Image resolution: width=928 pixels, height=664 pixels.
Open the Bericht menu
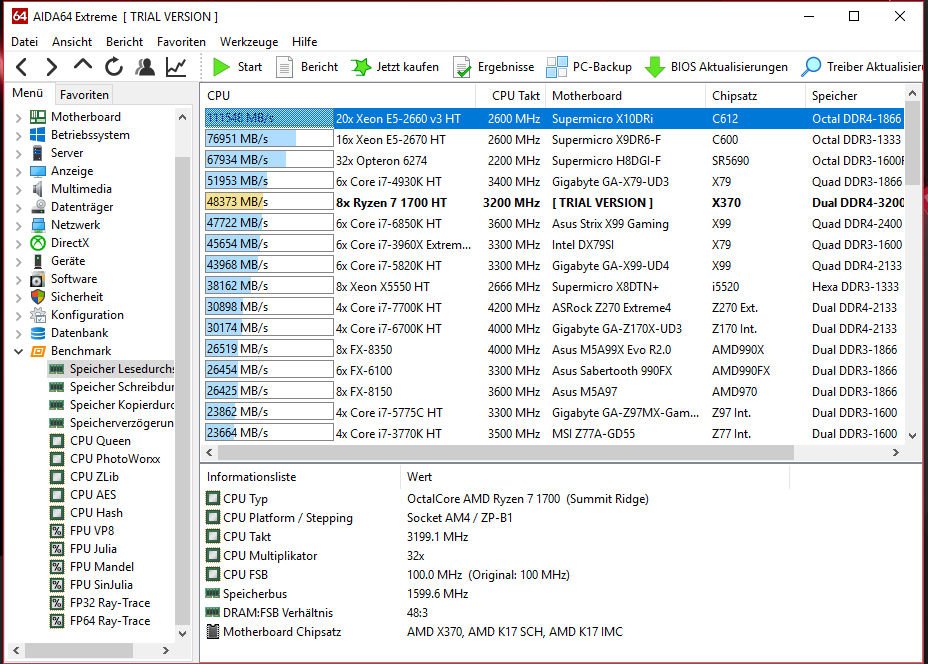tap(124, 41)
